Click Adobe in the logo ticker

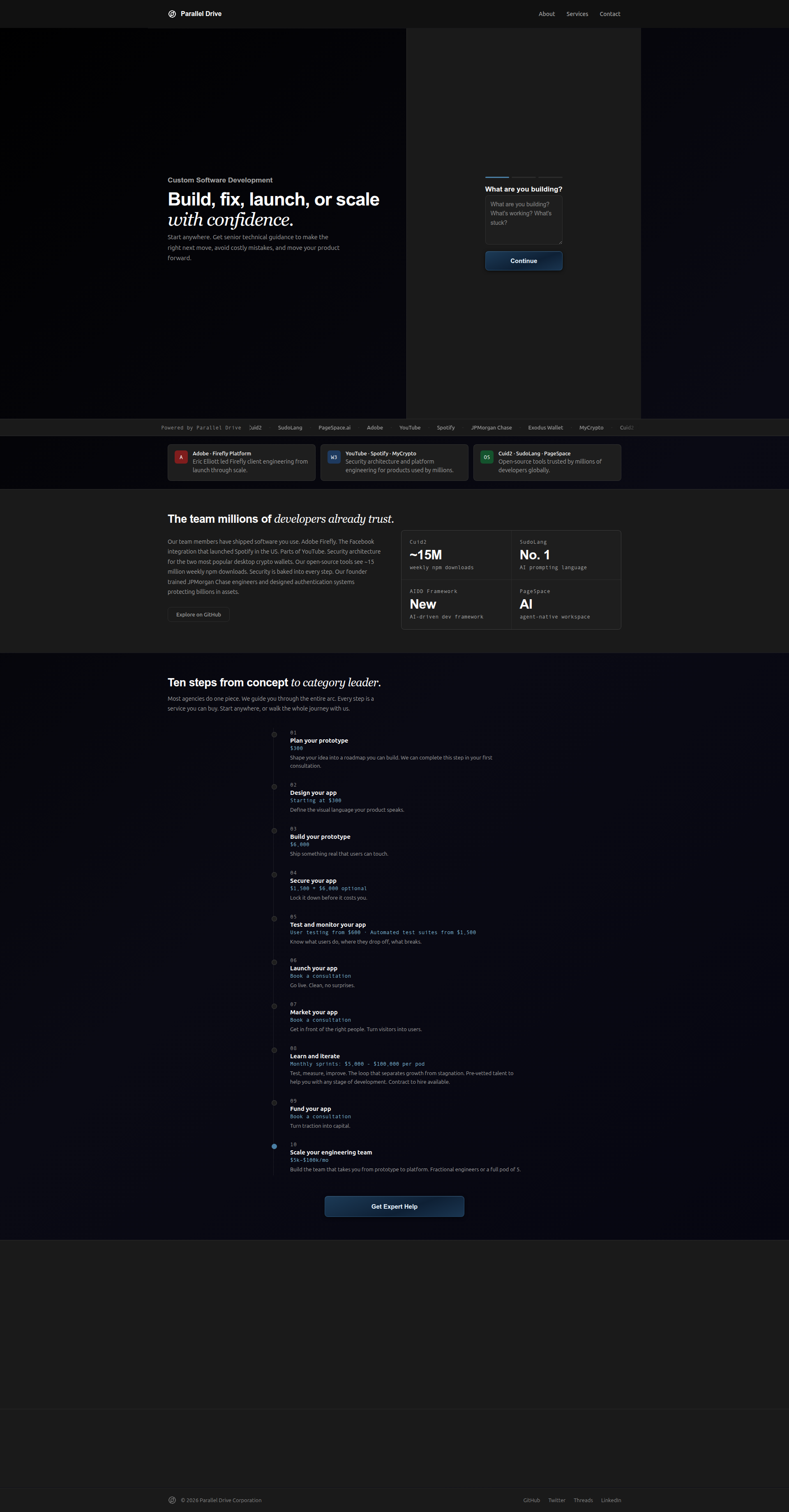click(375, 427)
